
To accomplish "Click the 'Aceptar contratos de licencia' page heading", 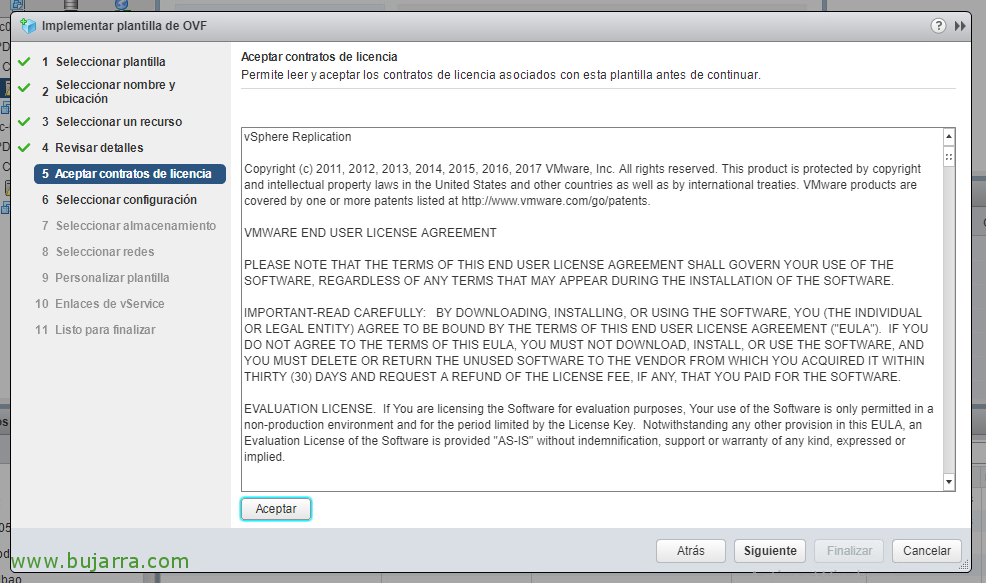I will tap(319, 57).
